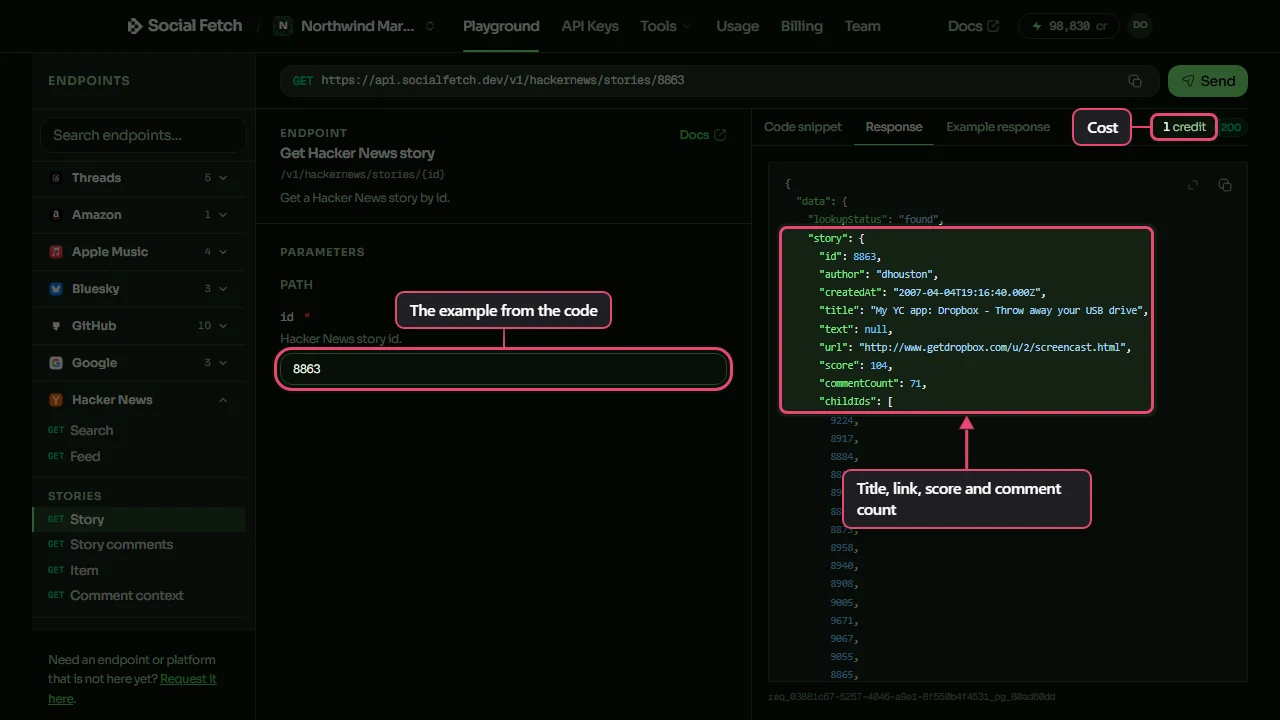Click the Apple Music platform icon

56,252
